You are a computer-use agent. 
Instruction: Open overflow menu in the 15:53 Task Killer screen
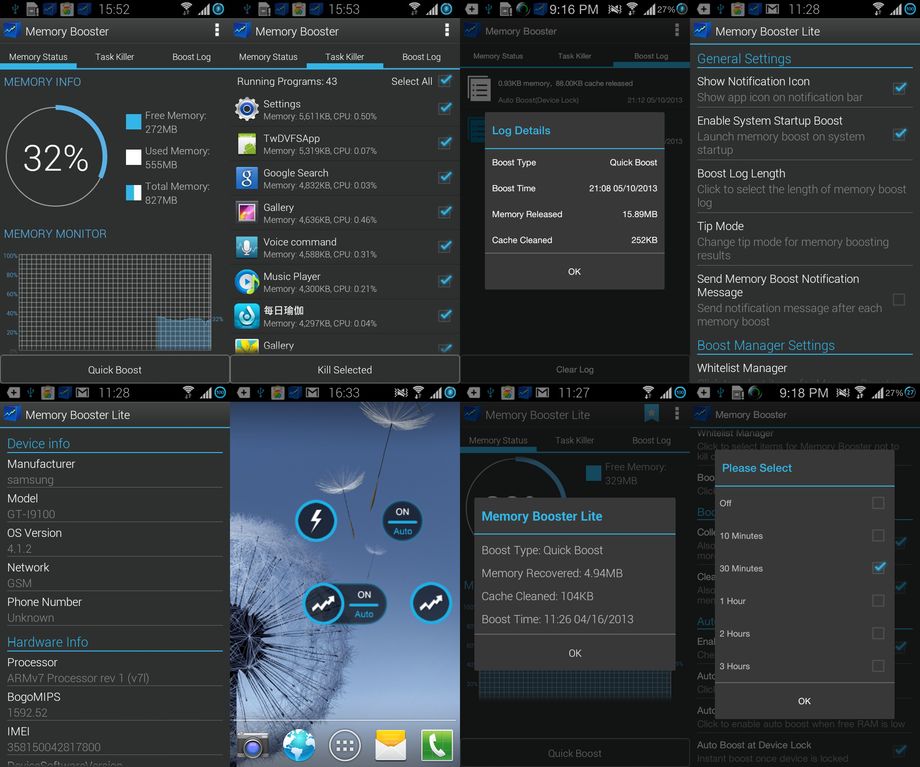point(447,31)
